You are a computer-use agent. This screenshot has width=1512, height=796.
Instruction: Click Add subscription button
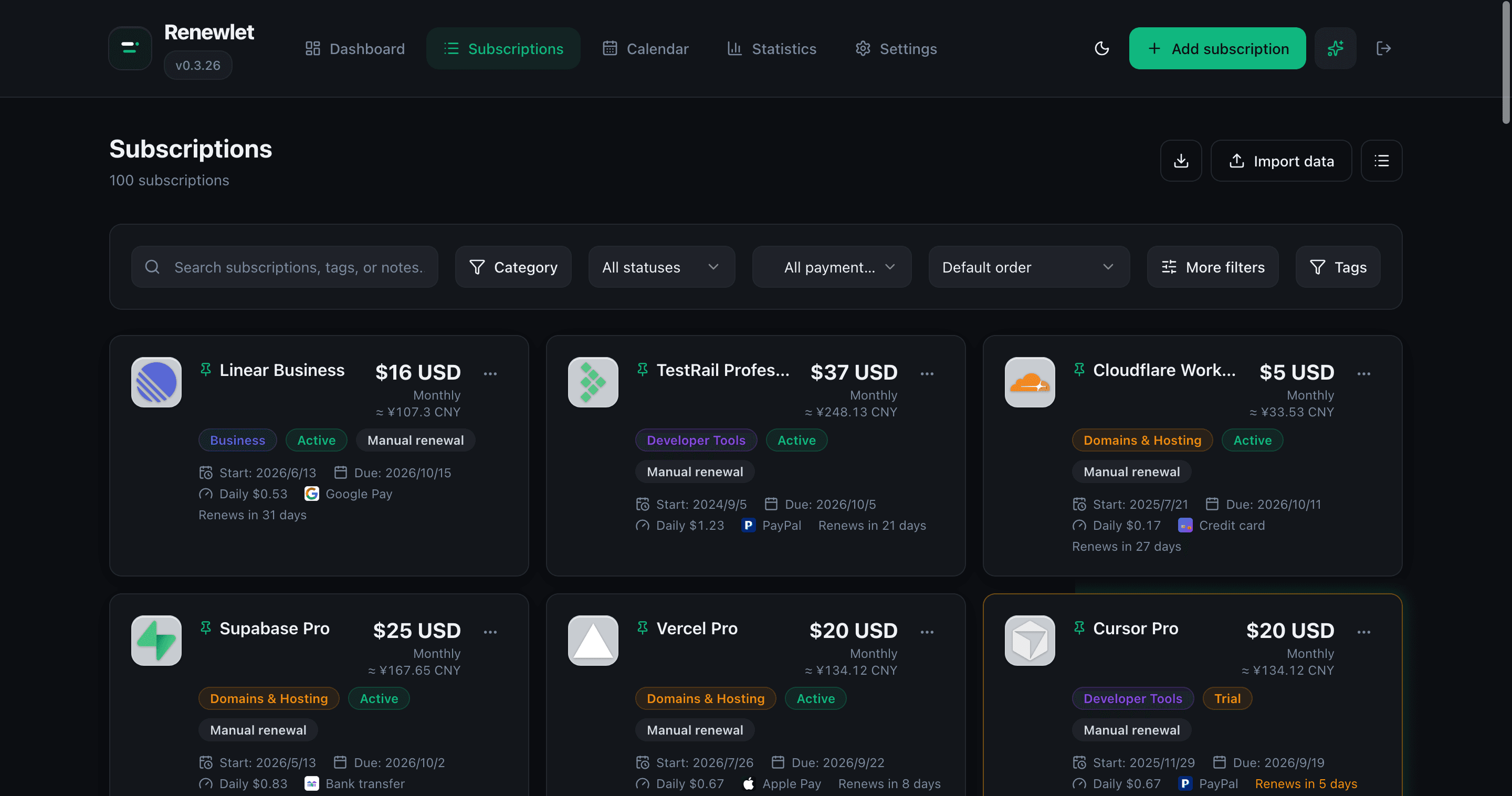coord(1217,48)
